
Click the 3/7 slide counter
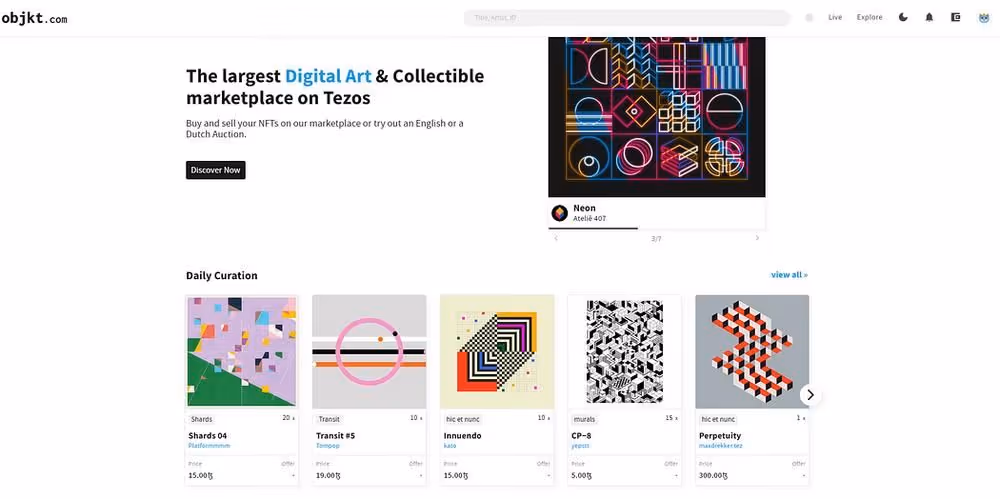656,239
